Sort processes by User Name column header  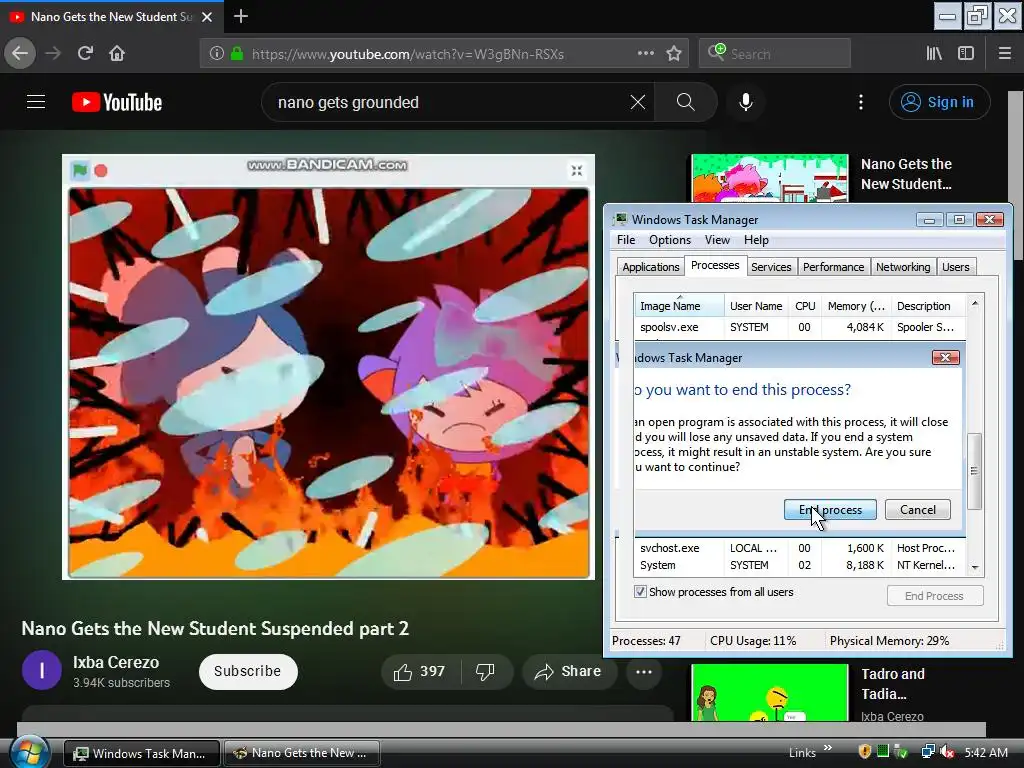pyautogui.click(x=756, y=306)
